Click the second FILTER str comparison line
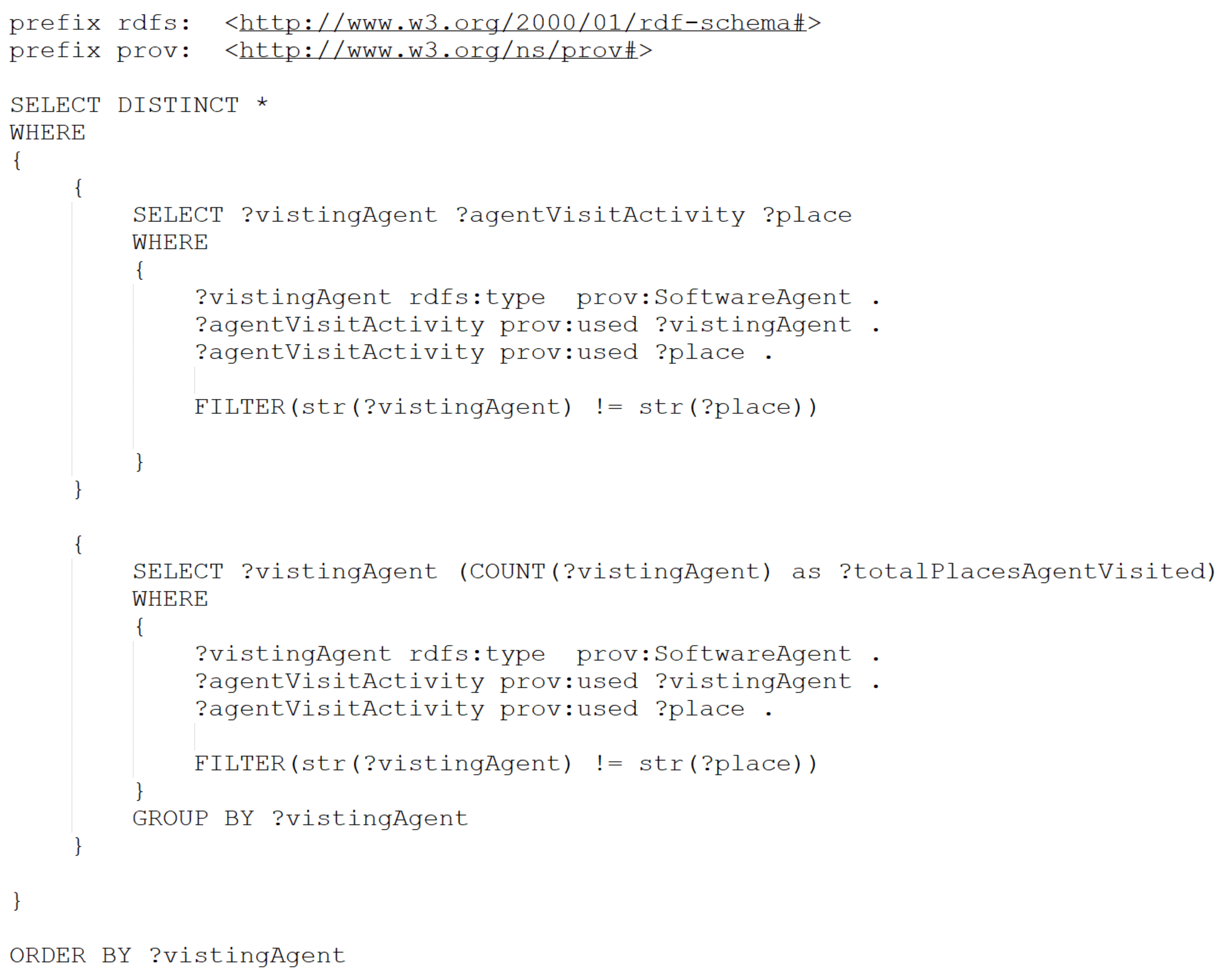 [506, 764]
